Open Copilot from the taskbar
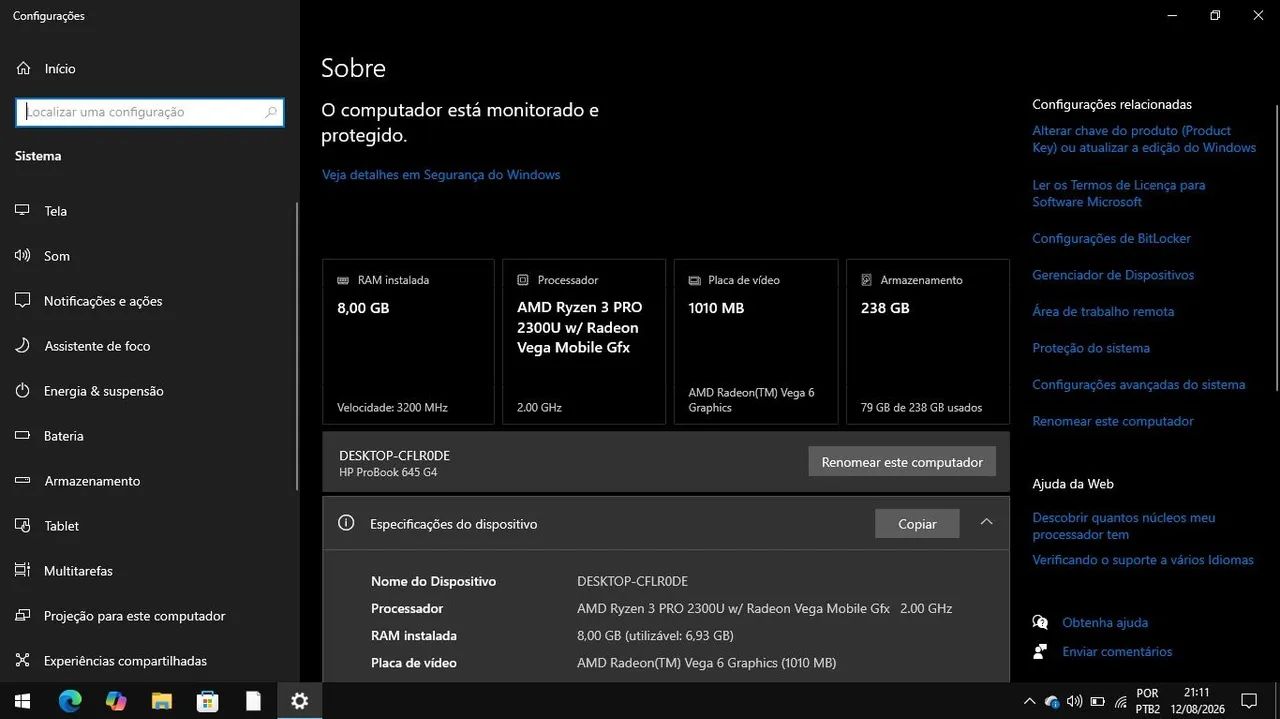The image size is (1280, 719). [116, 701]
